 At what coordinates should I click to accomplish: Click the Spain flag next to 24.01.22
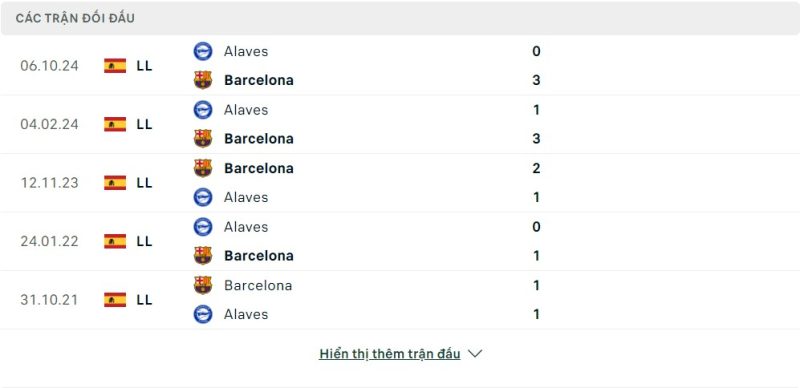point(115,241)
